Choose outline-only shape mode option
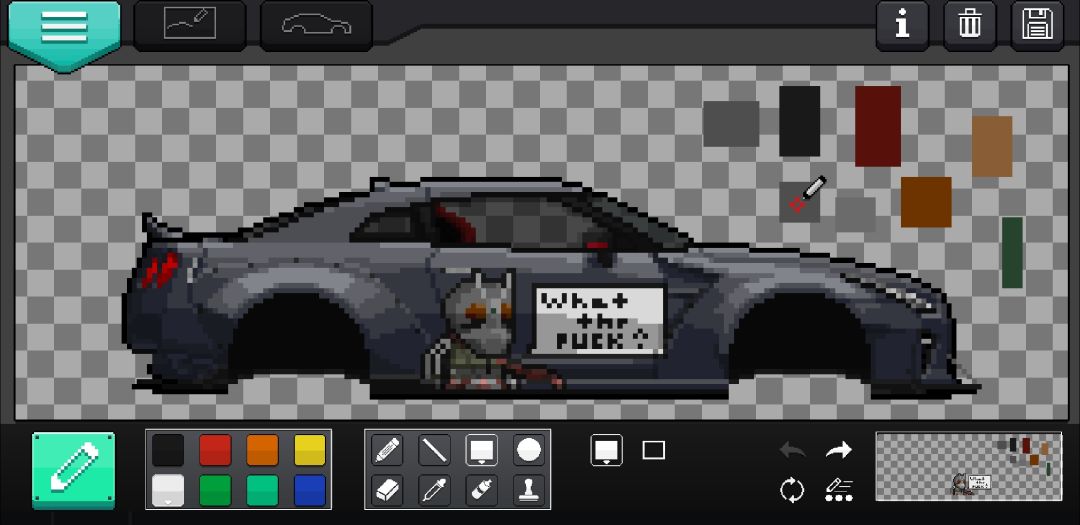This screenshot has height=525, width=1080. click(x=654, y=450)
